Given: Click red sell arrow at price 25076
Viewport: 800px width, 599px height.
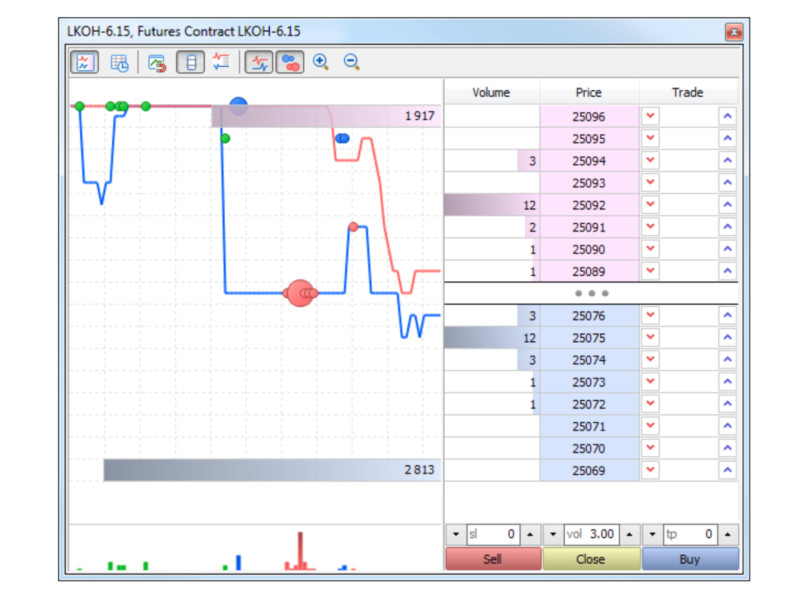Looking at the screenshot, I should (x=650, y=315).
